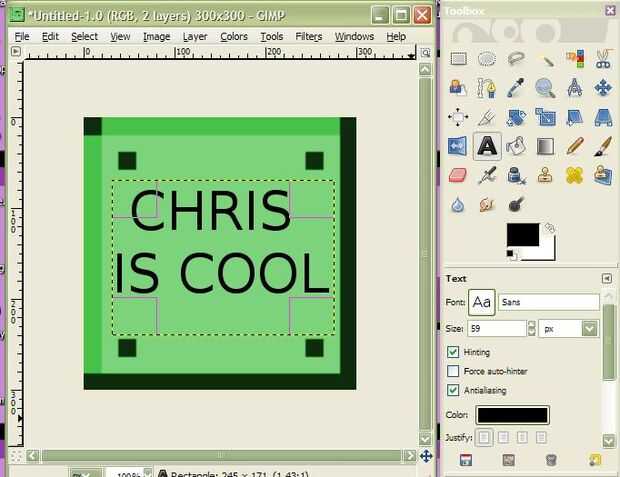Set left text justification
This screenshot has width=620, height=477.
(x=484, y=437)
